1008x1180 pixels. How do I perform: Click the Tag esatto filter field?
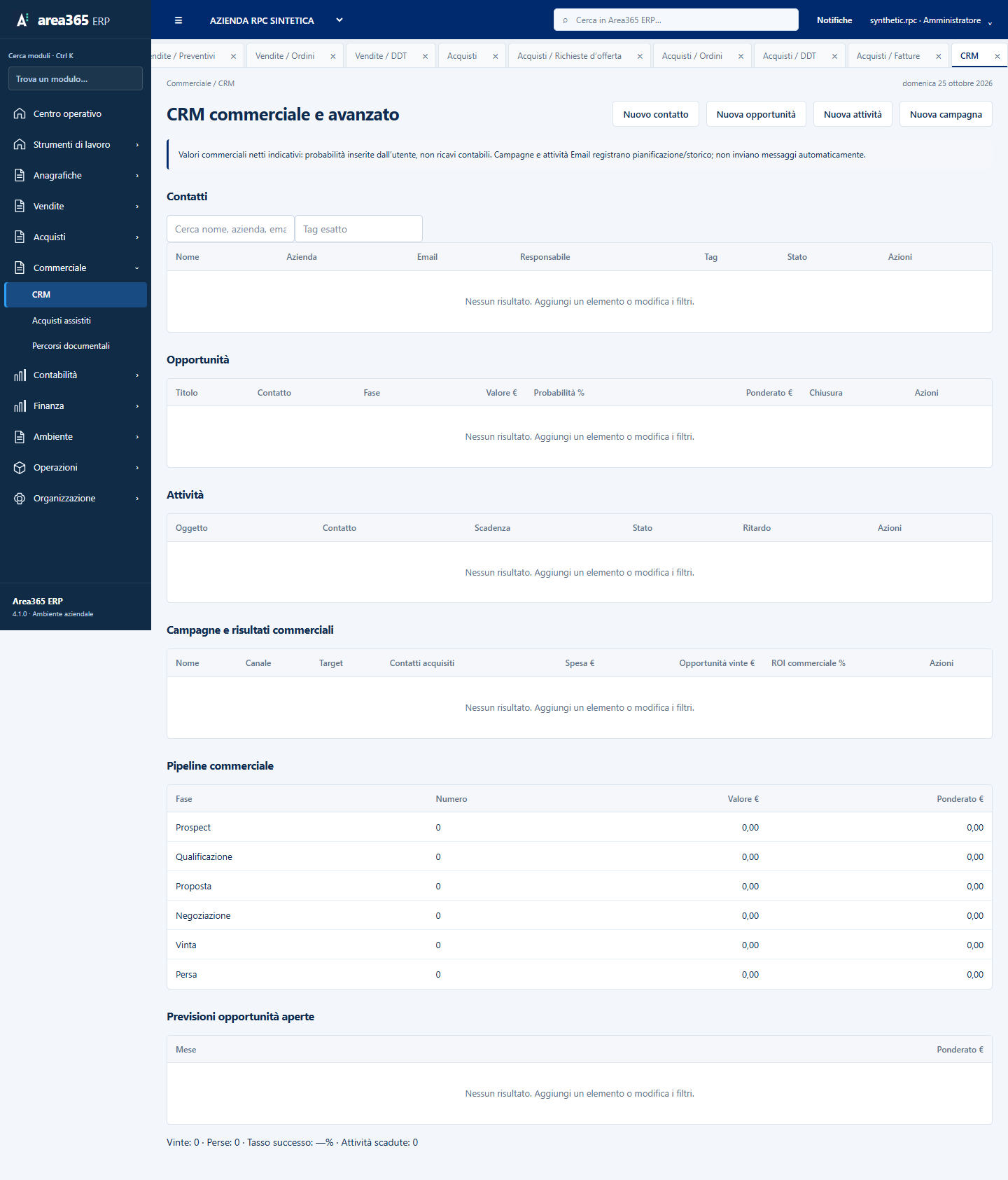[x=358, y=229]
